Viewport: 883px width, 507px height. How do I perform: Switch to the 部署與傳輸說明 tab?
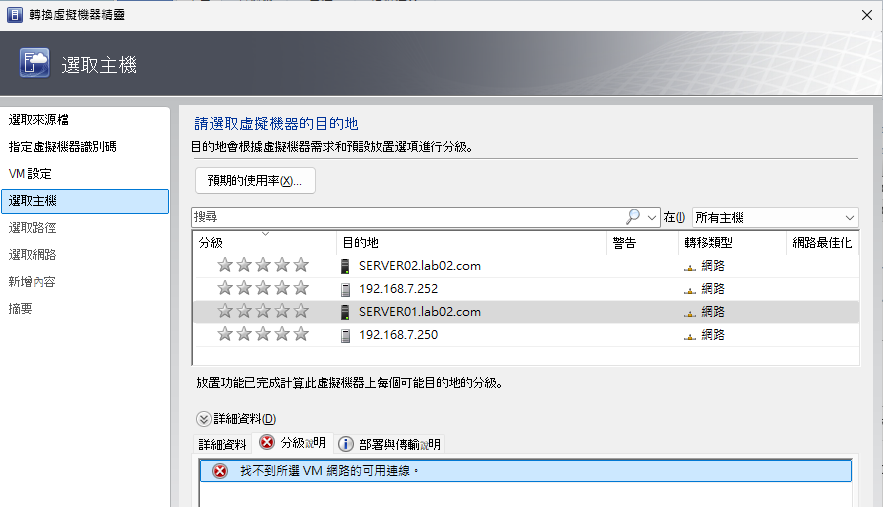click(x=389, y=444)
